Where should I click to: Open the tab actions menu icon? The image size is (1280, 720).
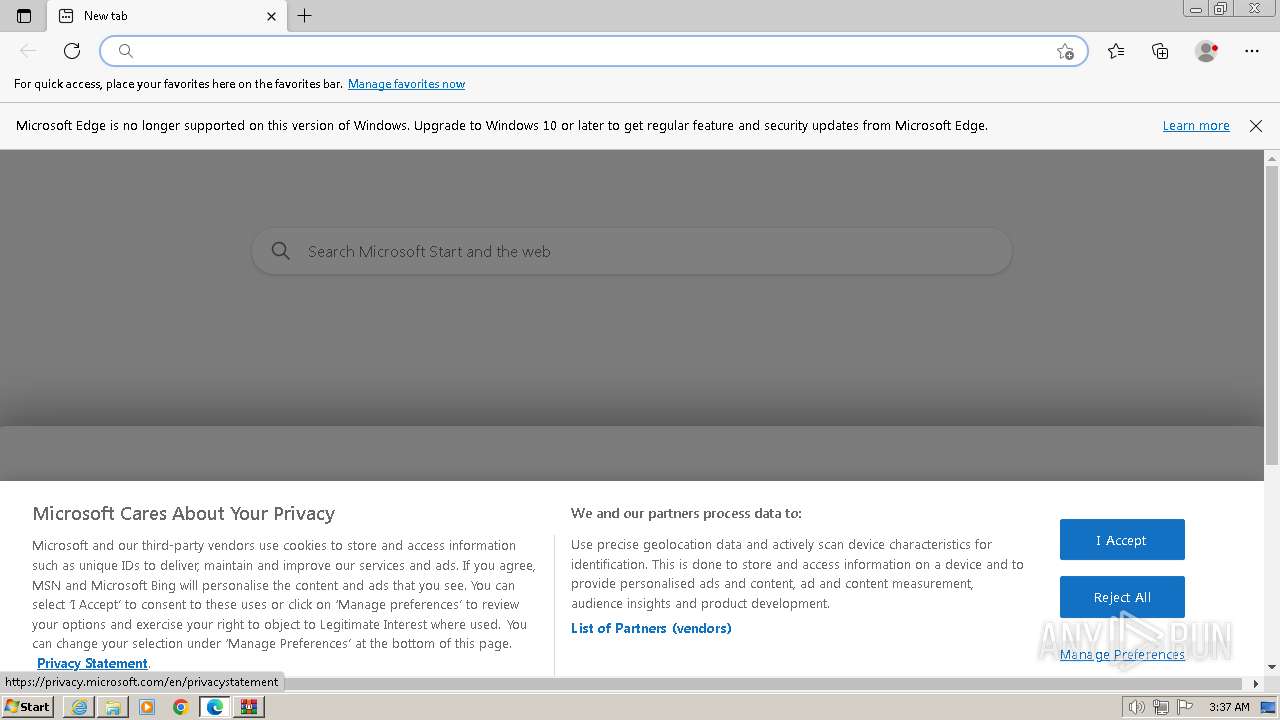[24, 16]
